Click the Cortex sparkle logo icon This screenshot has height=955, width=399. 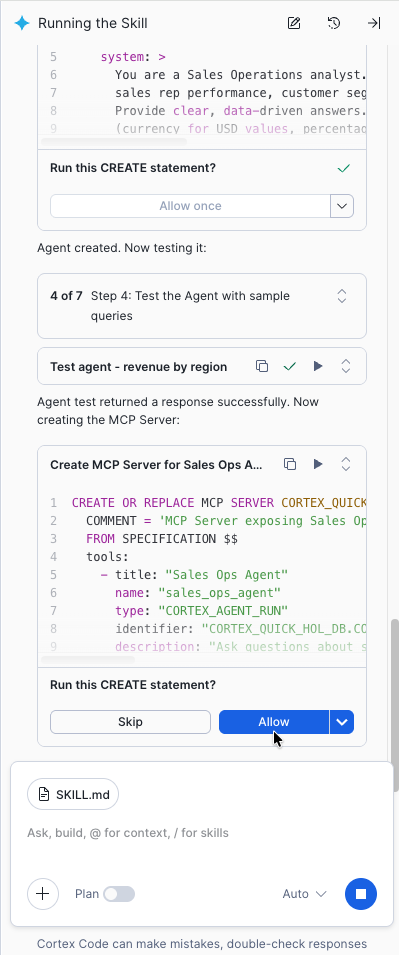pos(22,23)
